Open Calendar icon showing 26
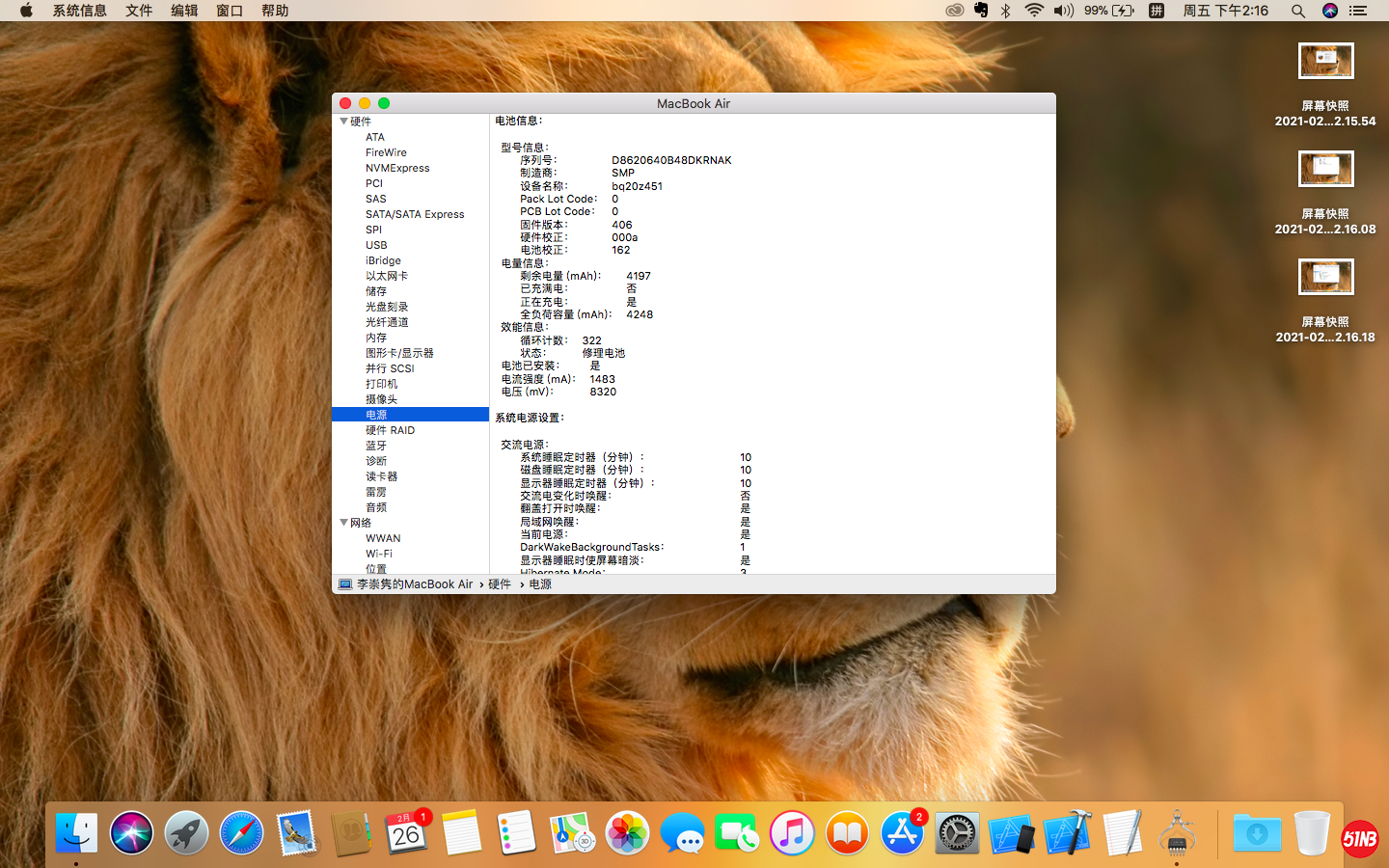Screen dimensions: 1389x868 (406, 833)
